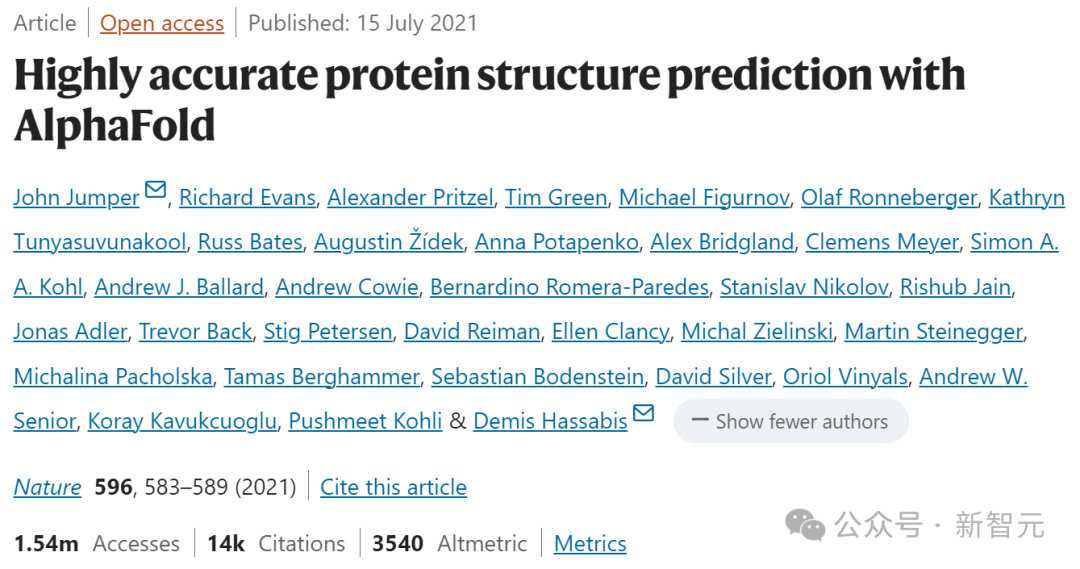Open the Nature journal link

[x=47, y=487]
